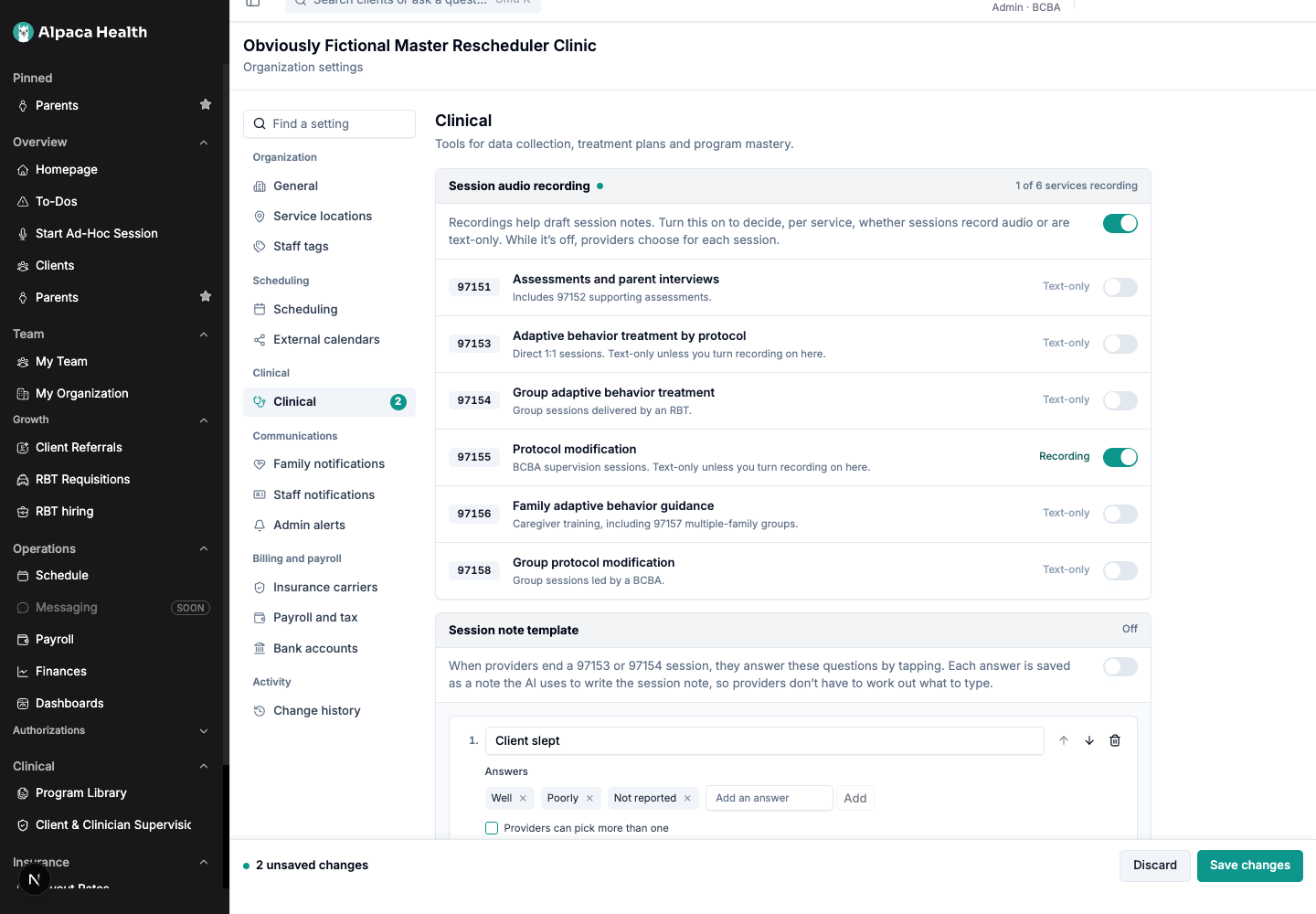
Task: Expand the Authorizations sidebar section
Action: pyautogui.click(x=204, y=731)
